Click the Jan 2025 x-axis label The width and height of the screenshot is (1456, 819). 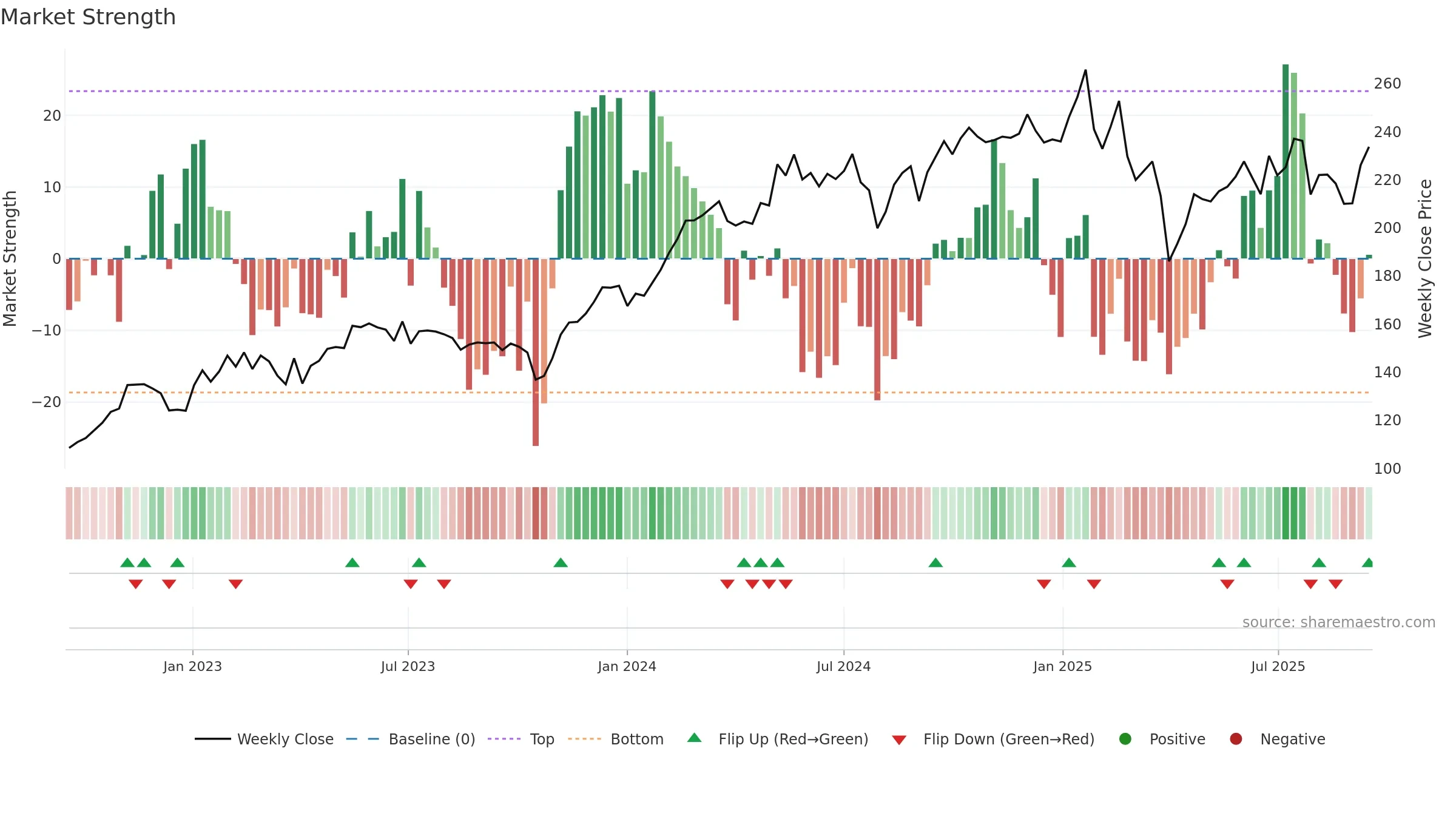1062,666
